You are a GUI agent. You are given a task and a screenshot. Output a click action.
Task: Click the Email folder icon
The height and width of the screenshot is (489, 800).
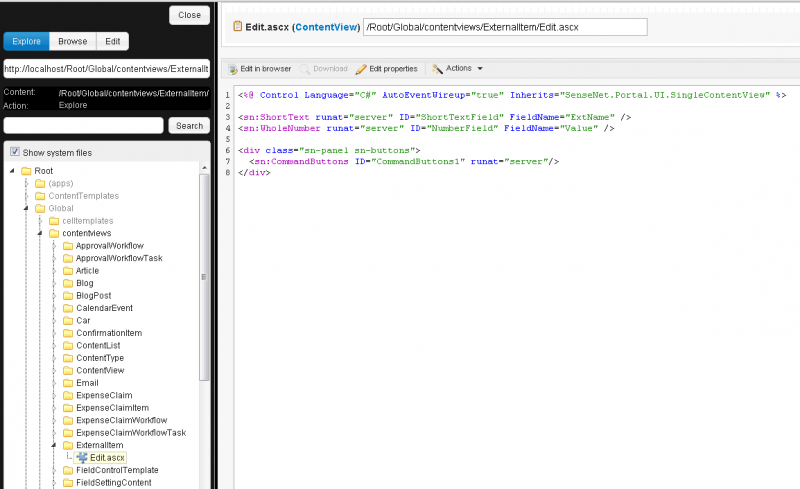click(x=68, y=383)
